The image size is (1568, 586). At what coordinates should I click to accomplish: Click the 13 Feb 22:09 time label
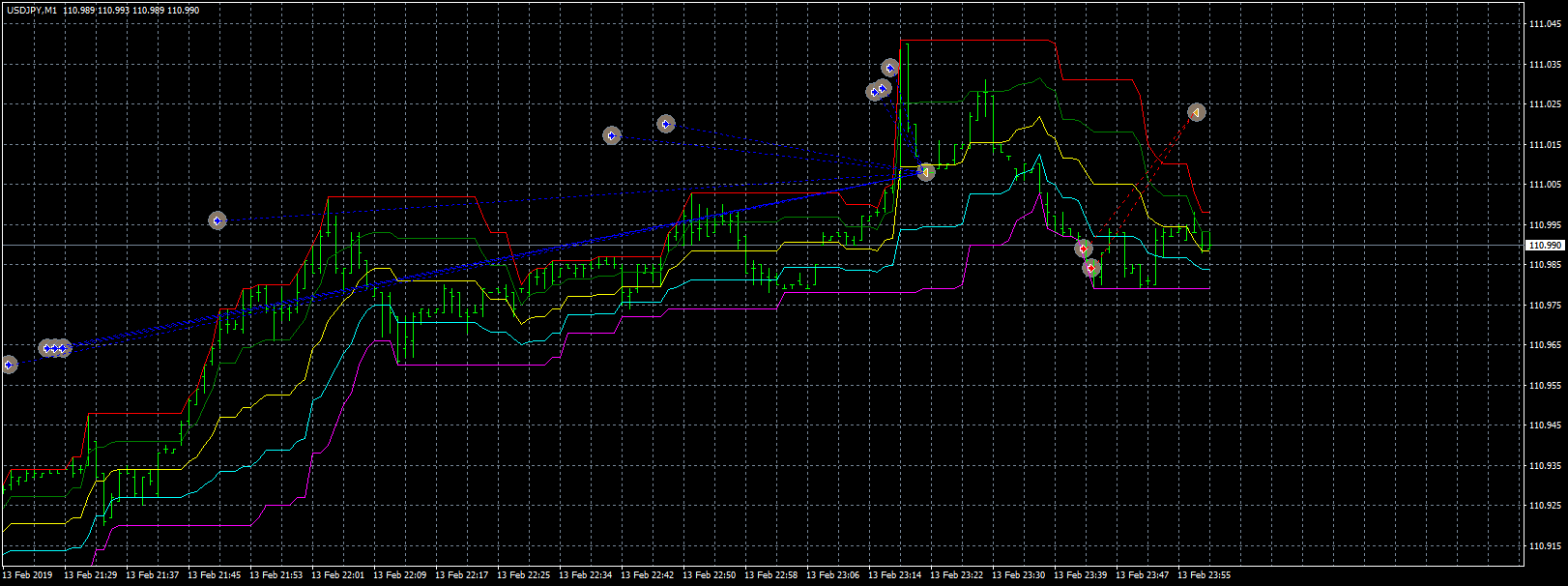pyautogui.click(x=399, y=575)
